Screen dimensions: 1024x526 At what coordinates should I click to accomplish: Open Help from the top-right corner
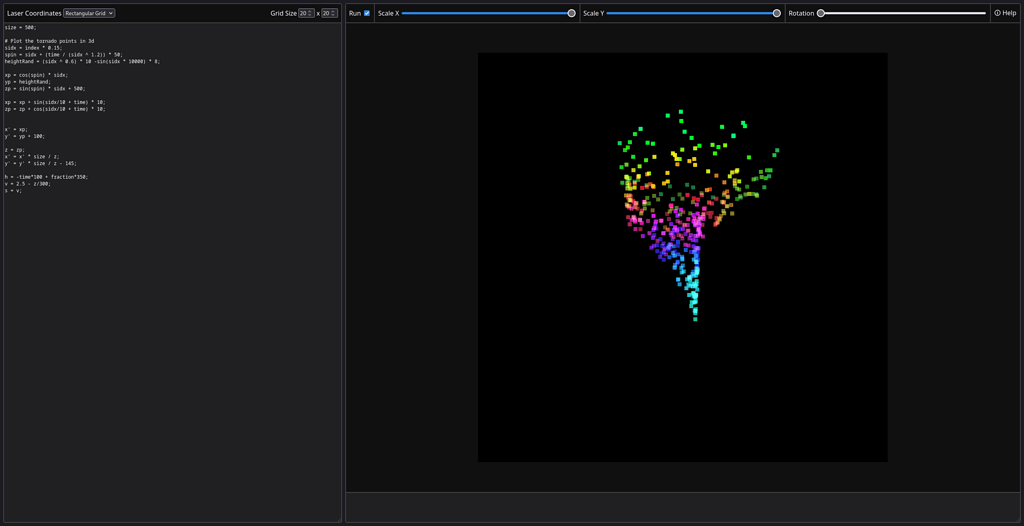(x=1009, y=13)
